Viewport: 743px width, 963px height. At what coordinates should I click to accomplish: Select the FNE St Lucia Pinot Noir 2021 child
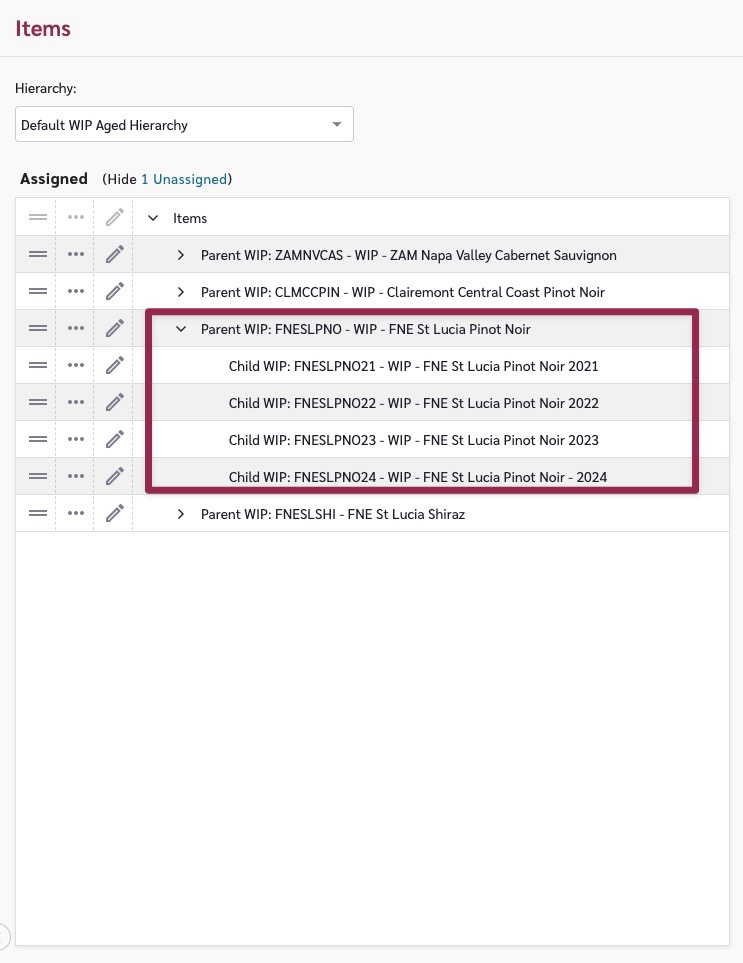[413, 366]
